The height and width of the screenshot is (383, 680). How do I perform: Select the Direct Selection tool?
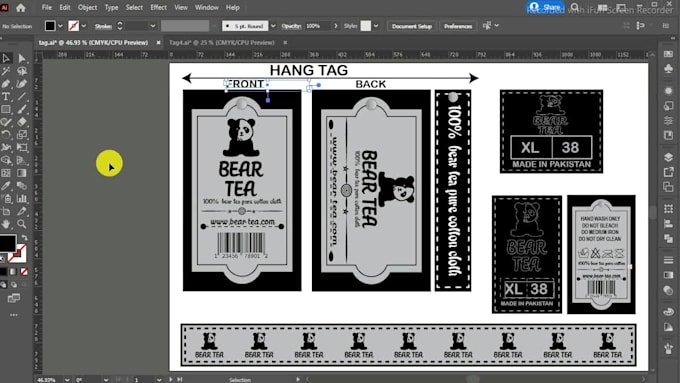pyautogui.click(x=22, y=58)
